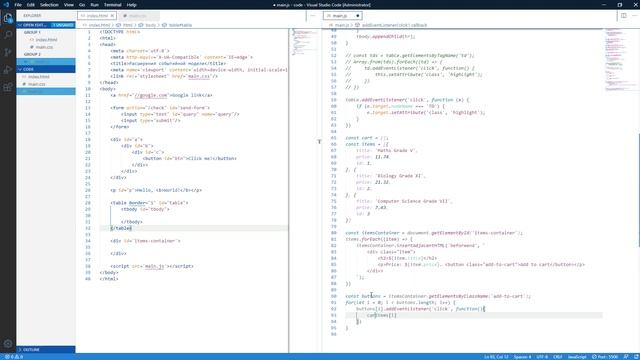Screen dimensions: 640x360
Task: Select highlighted main.js in CODE folder
Action: click(x=46, y=91)
